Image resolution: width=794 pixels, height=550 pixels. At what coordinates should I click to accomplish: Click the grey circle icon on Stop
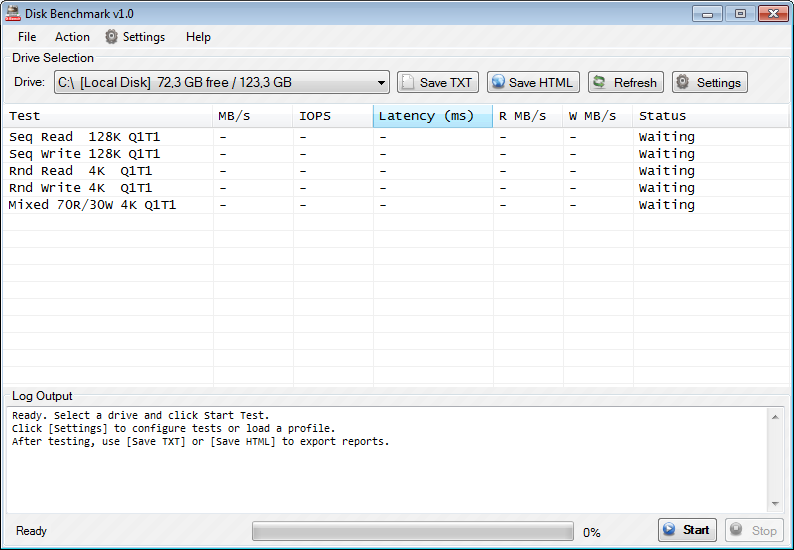[x=736, y=529]
